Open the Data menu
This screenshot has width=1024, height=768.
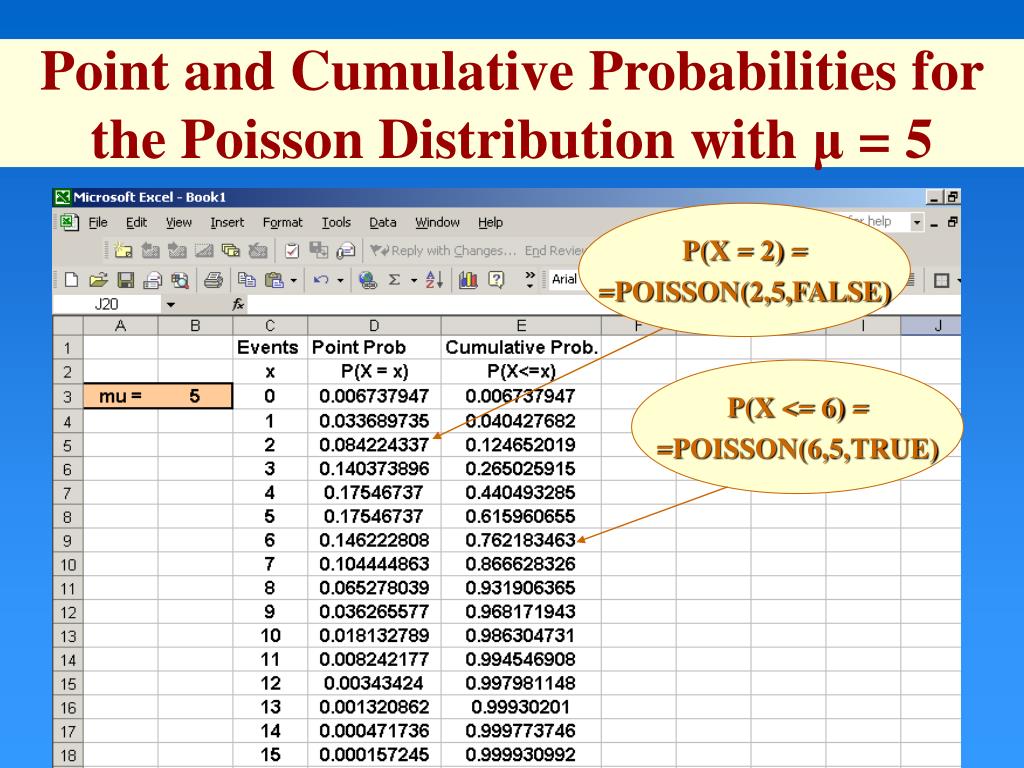383,223
